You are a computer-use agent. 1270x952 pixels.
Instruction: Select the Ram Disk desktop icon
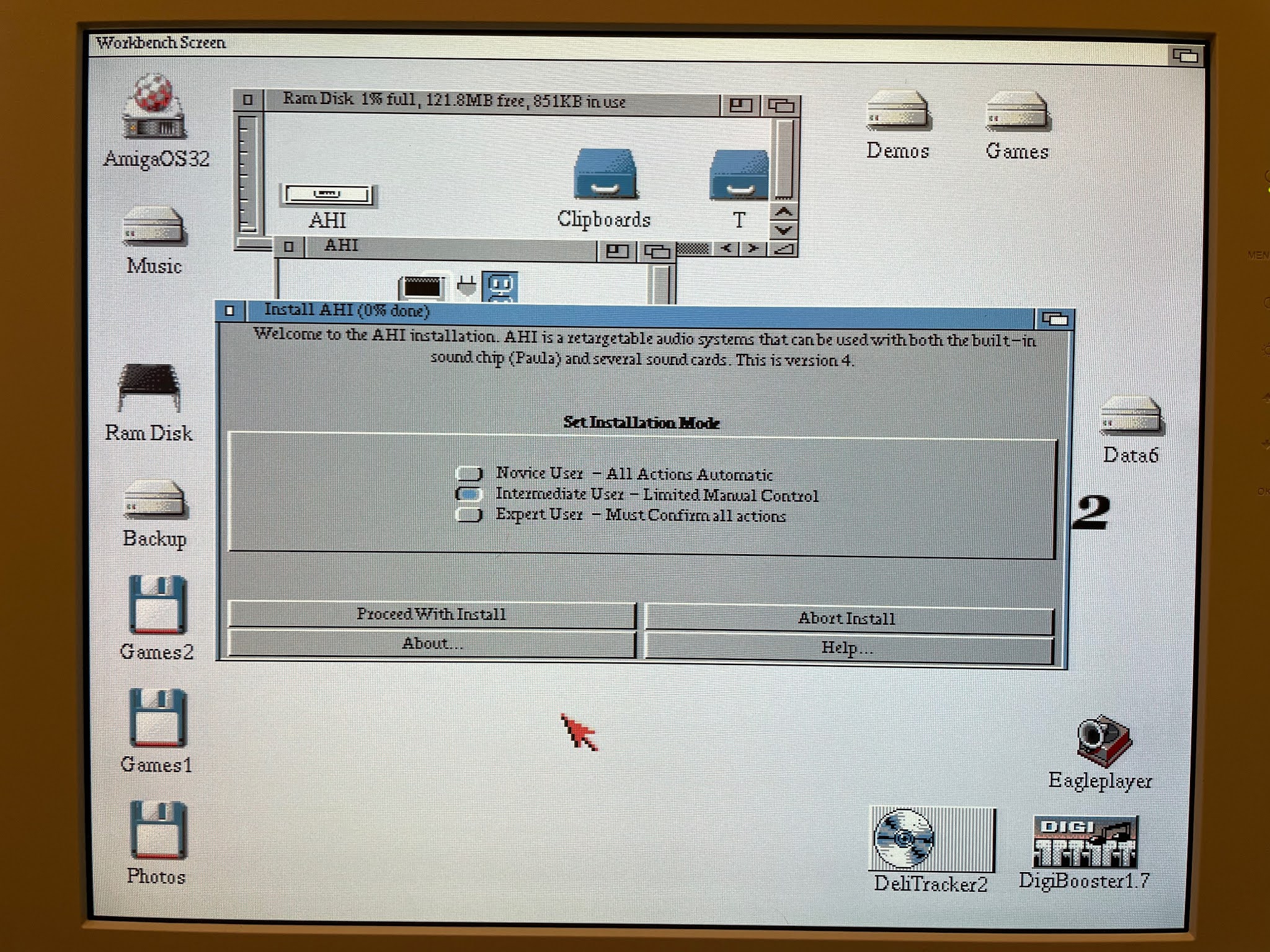point(149,387)
